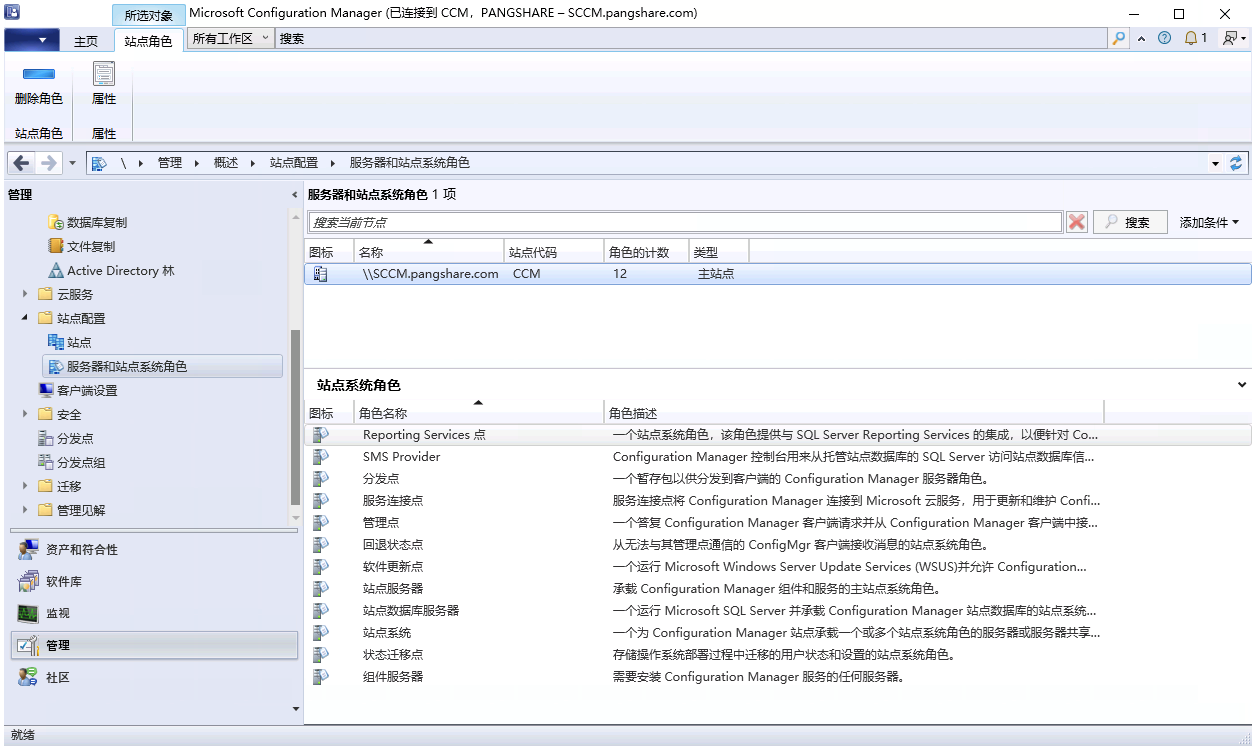Open the 监视 workspace
1256x747 pixels.
[154, 613]
